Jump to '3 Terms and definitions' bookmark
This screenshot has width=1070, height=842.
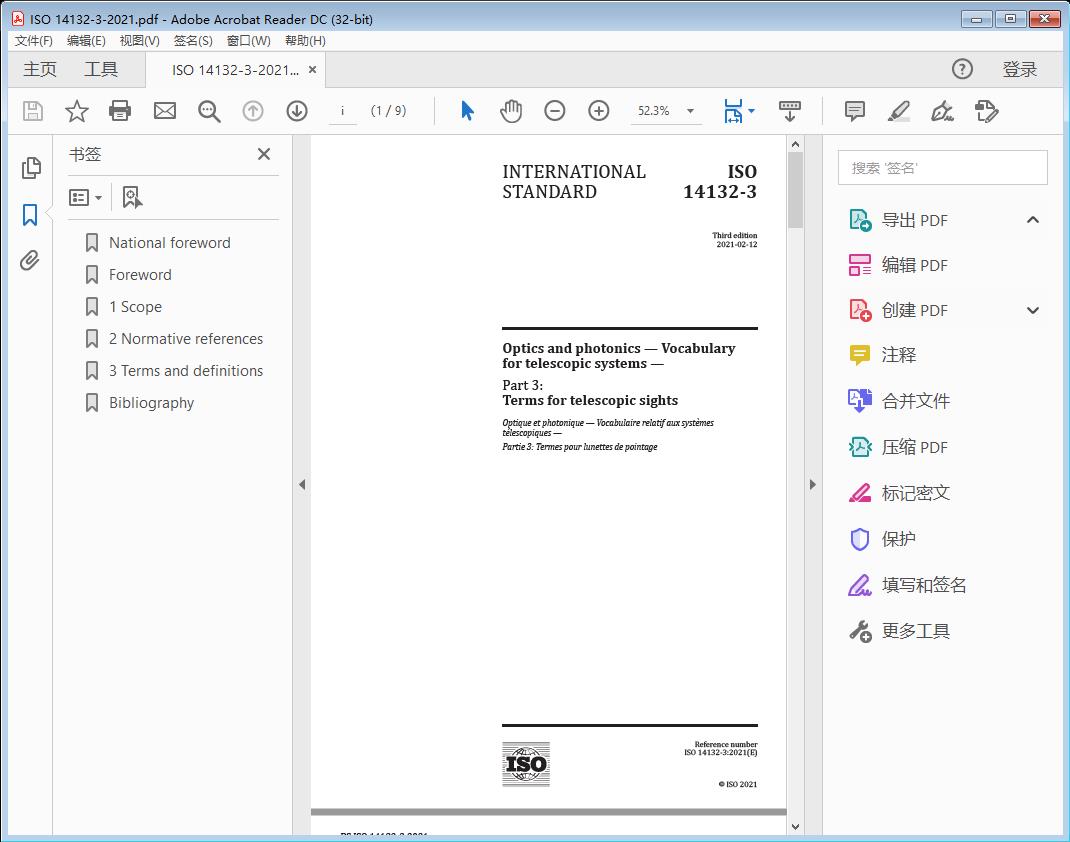[186, 371]
